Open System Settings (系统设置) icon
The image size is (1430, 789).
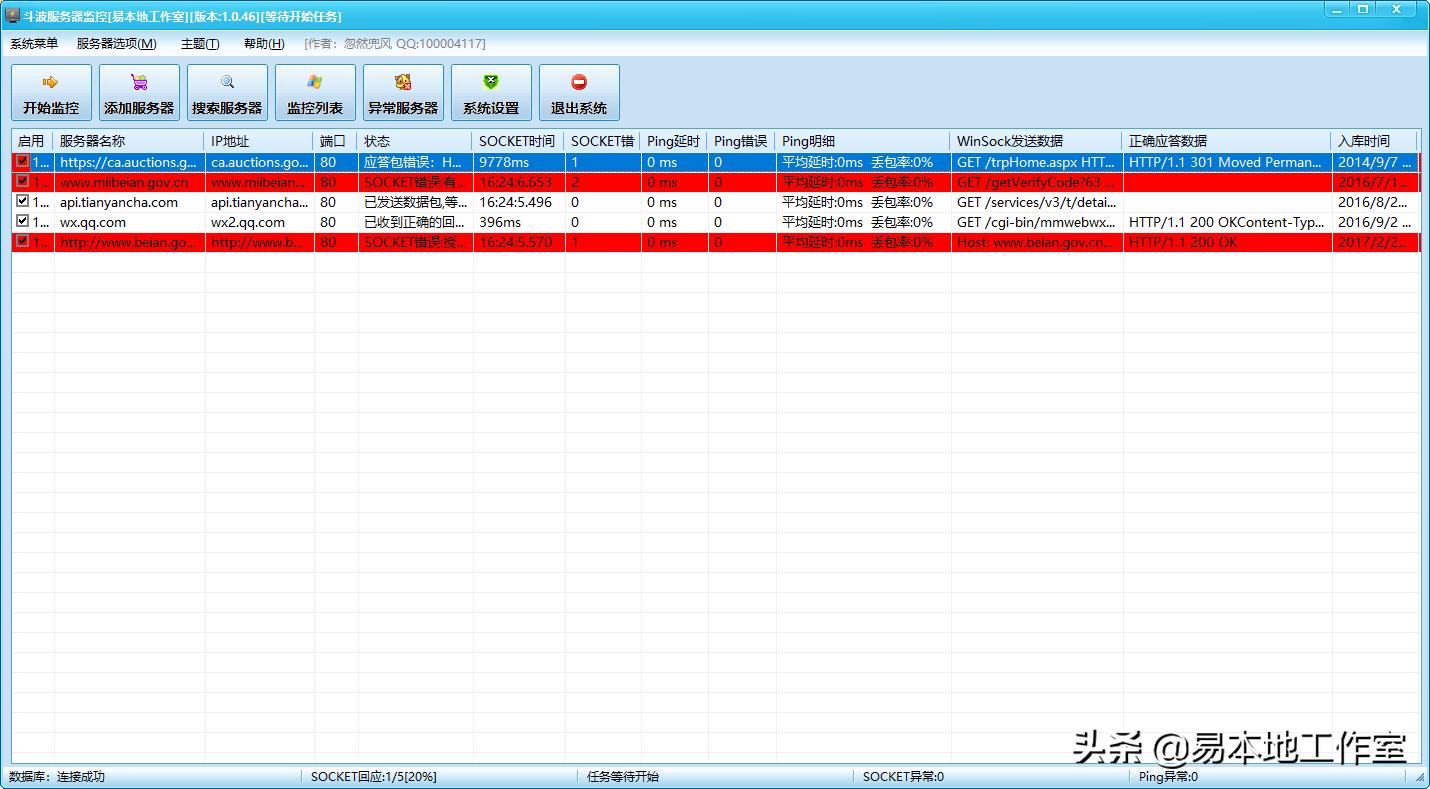[491, 83]
